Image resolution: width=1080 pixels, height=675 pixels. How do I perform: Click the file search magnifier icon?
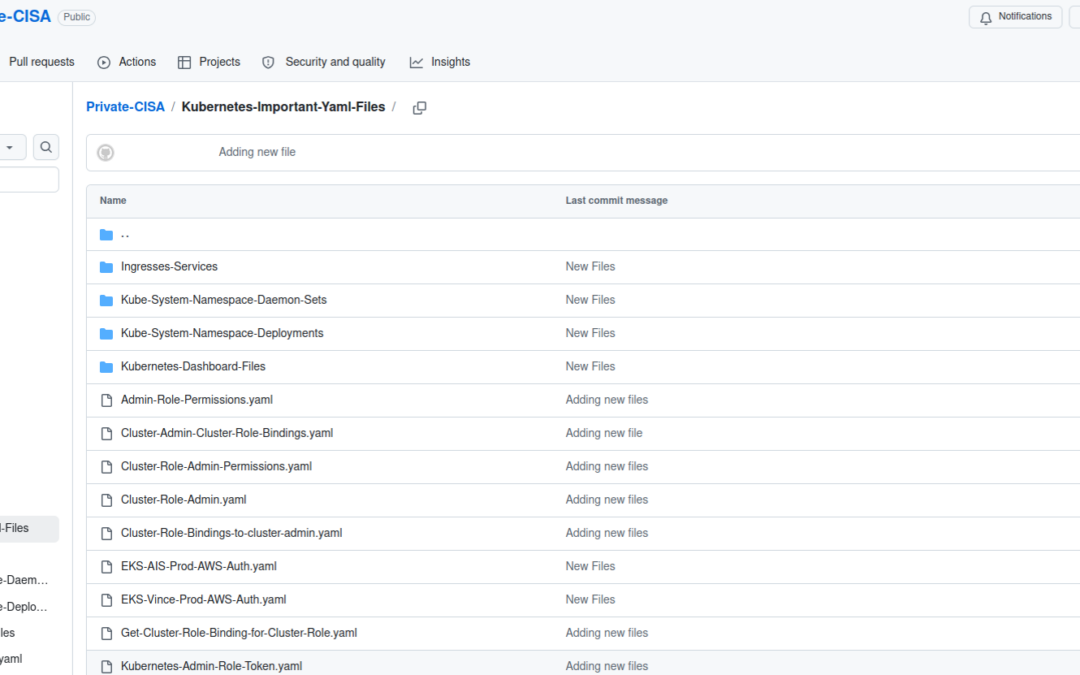(x=46, y=147)
